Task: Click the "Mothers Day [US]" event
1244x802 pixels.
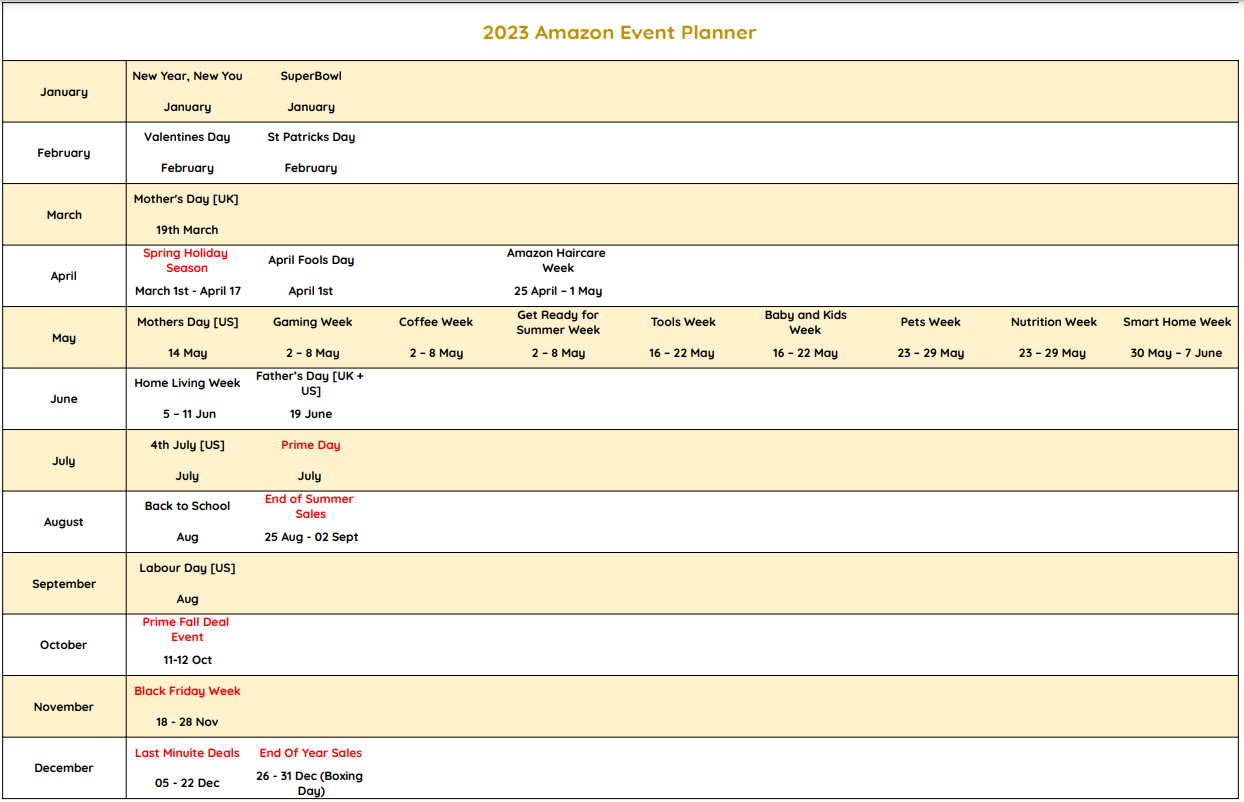Action: click(x=187, y=322)
